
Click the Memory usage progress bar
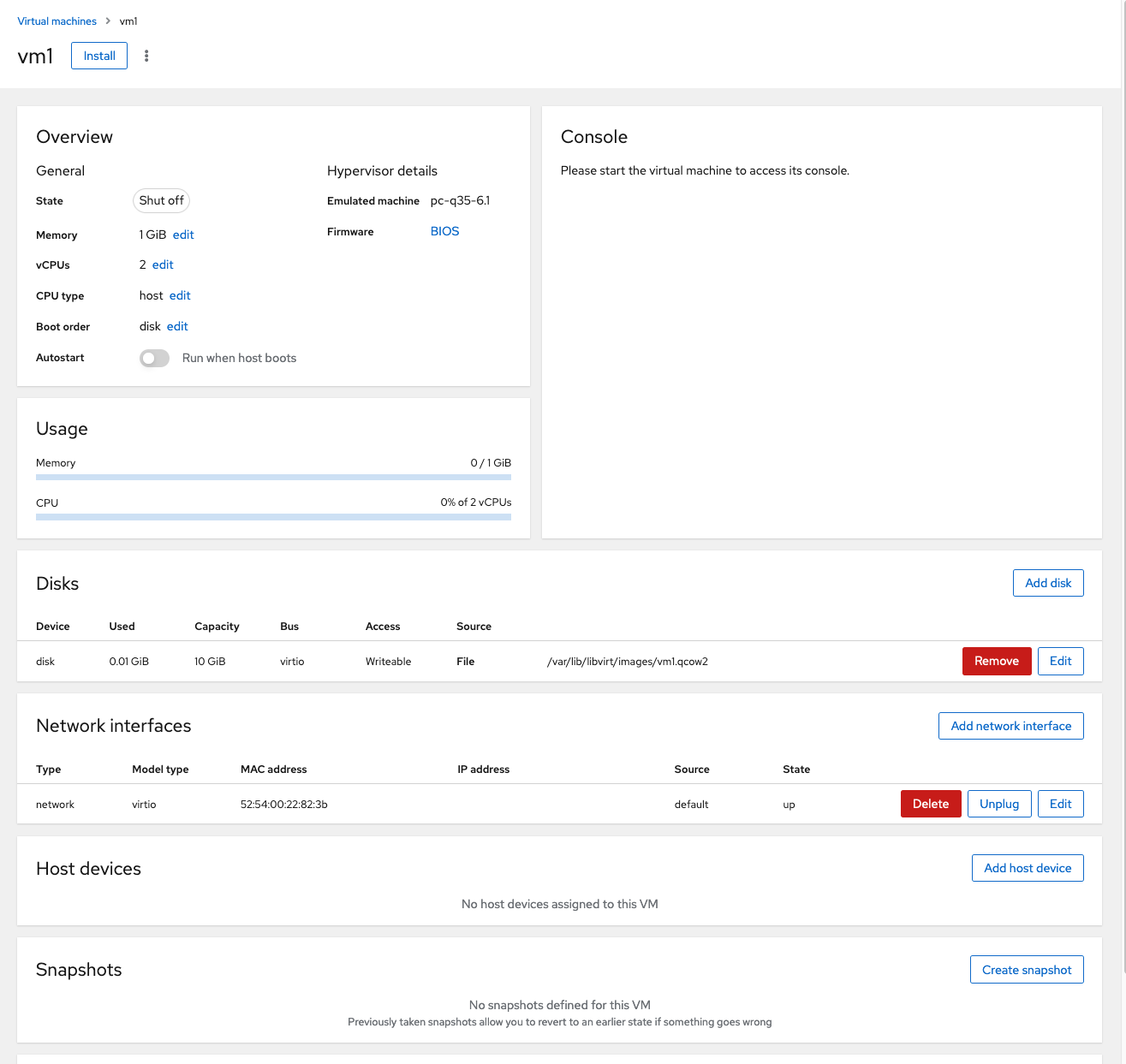click(273, 477)
